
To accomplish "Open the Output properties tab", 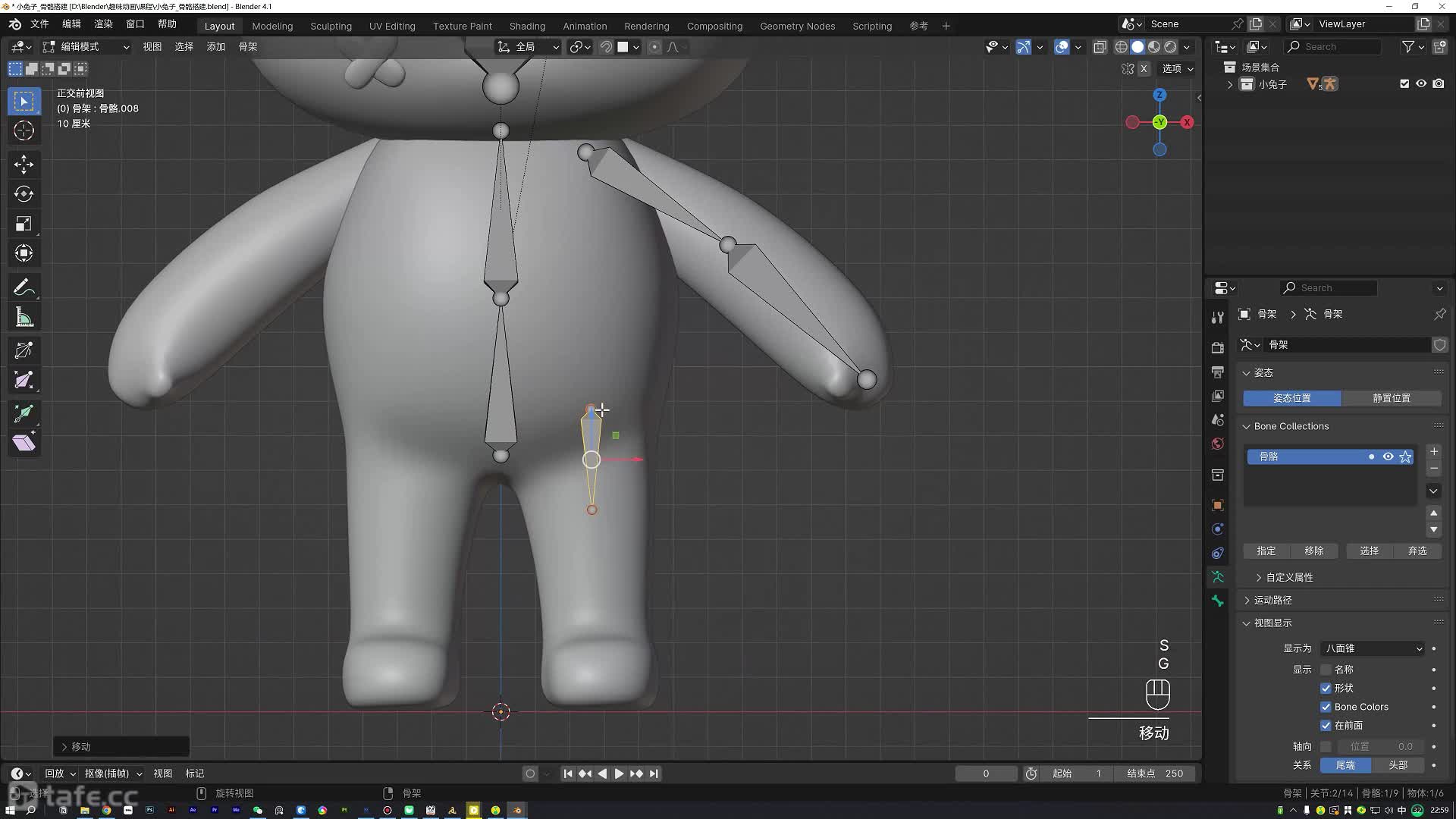I will tap(1218, 372).
